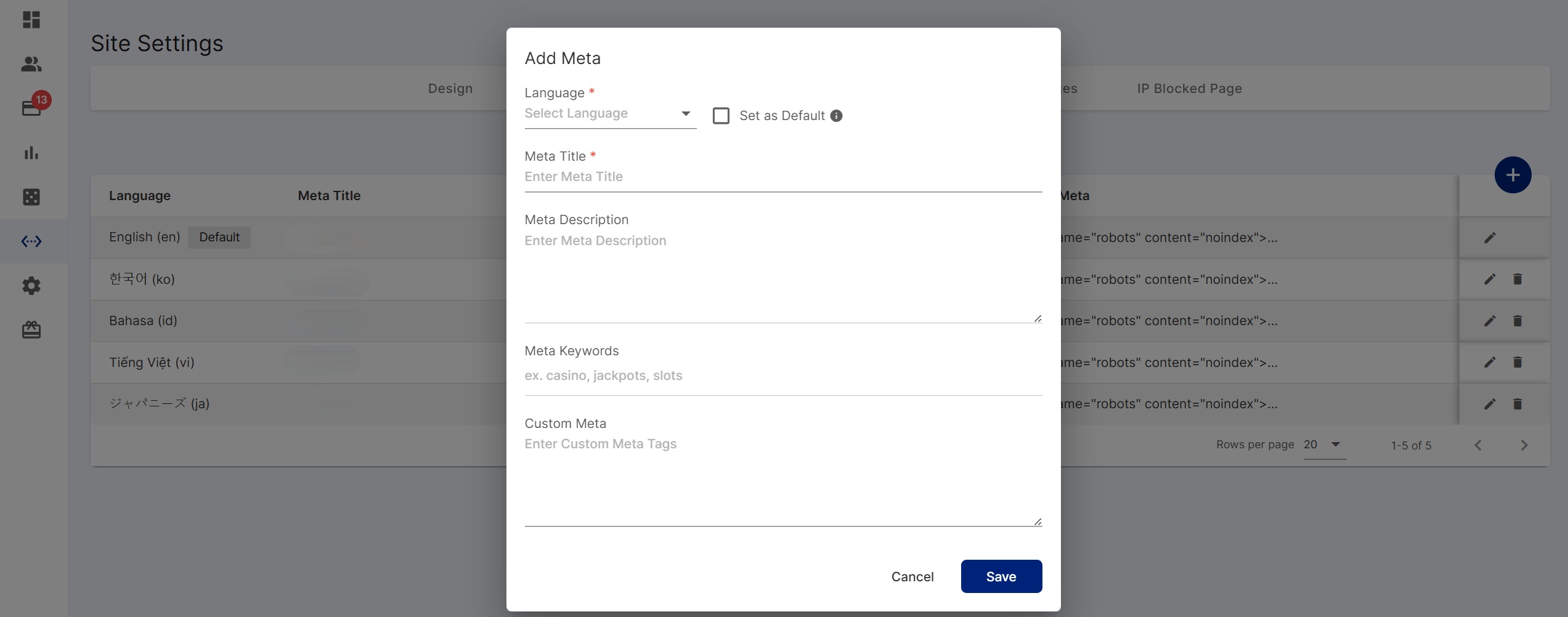
Task: Switch to the Design tab
Action: click(450, 89)
